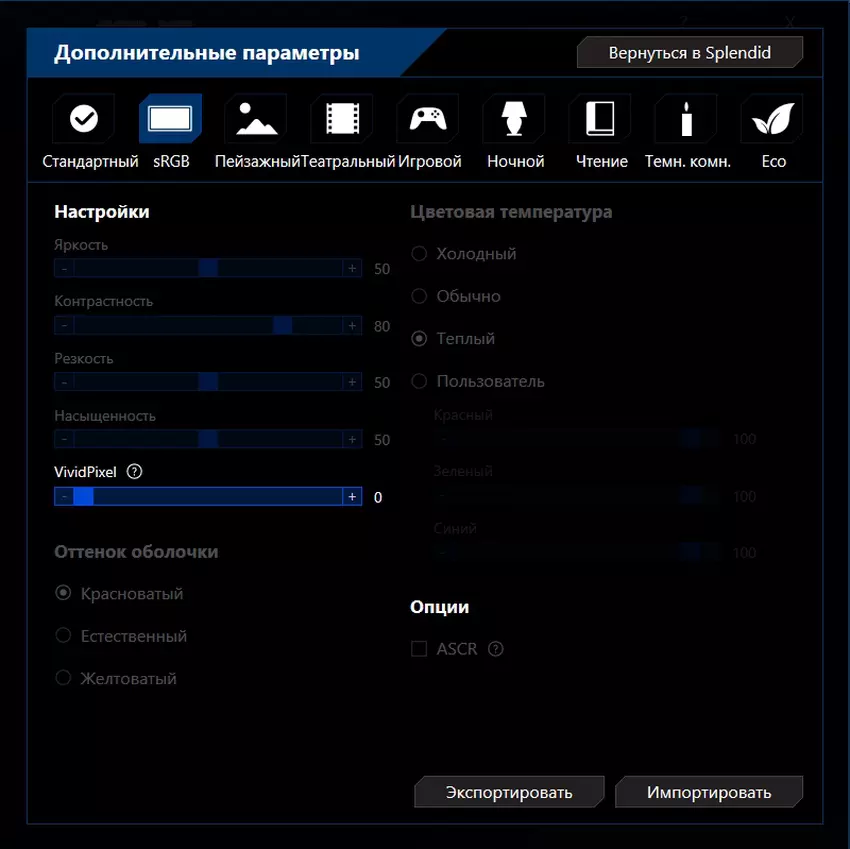Select the Стандартный mode checkmark icon
Viewport: 850px width, 849px height.
click(x=84, y=120)
